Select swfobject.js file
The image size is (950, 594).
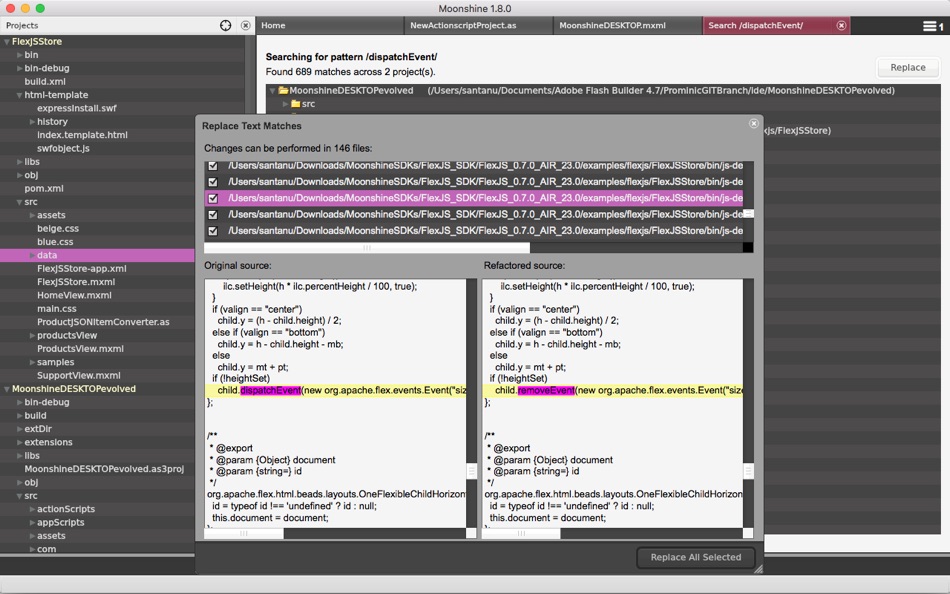63,148
